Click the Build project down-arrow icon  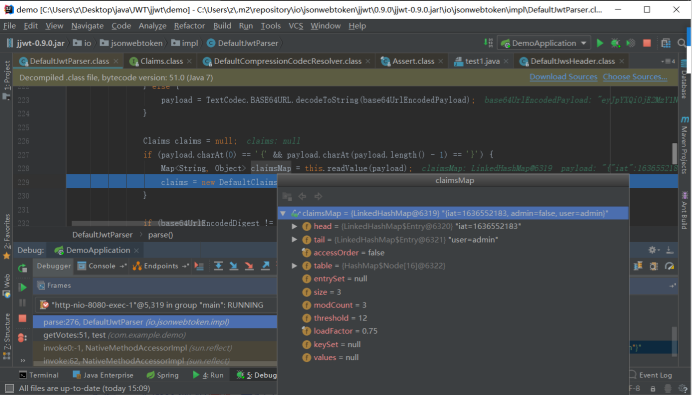pos(488,42)
